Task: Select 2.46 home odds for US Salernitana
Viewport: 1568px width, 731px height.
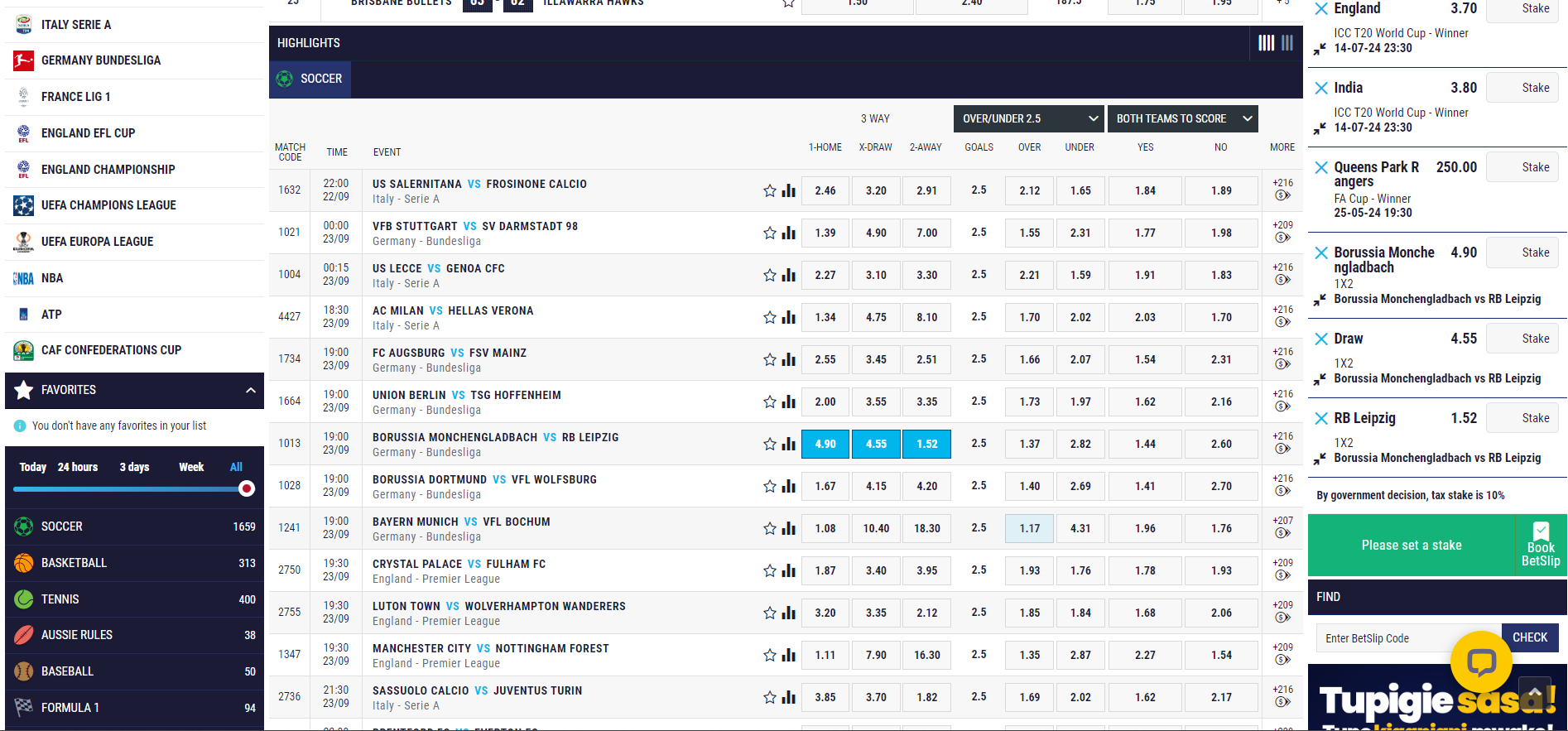Action: pos(825,190)
